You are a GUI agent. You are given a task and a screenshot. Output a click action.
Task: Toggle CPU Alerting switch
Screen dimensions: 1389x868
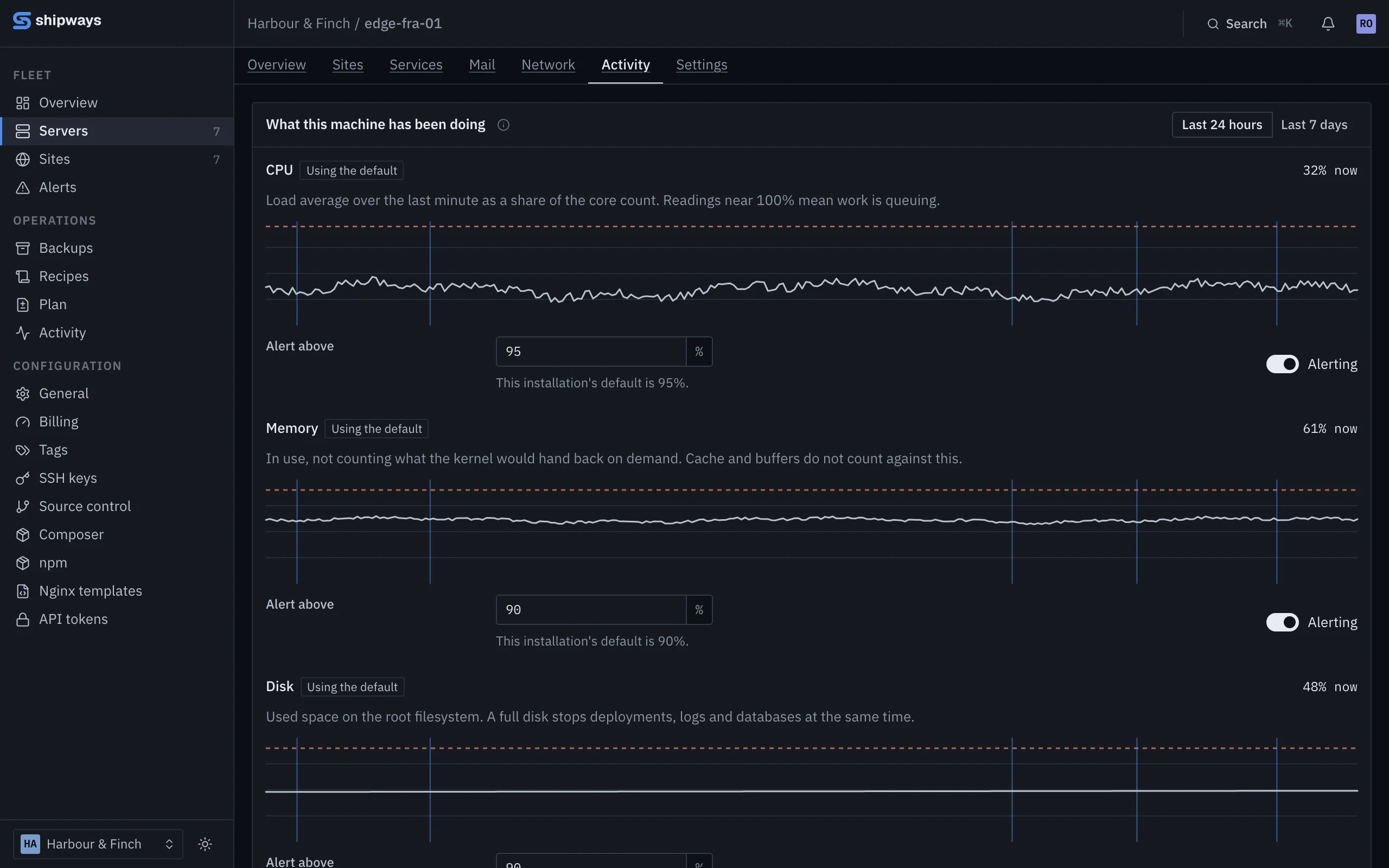(x=1282, y=364)
